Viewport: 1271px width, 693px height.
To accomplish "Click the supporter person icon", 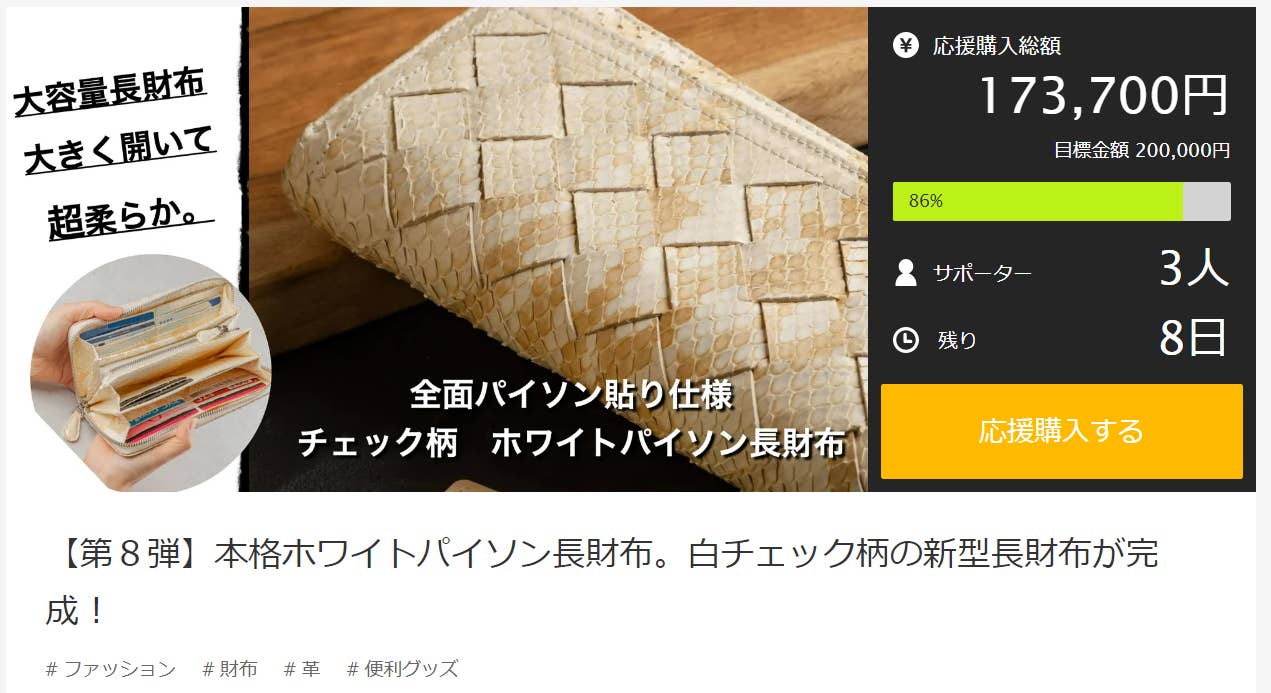I will pyautogui.click(x=906, y=272).
